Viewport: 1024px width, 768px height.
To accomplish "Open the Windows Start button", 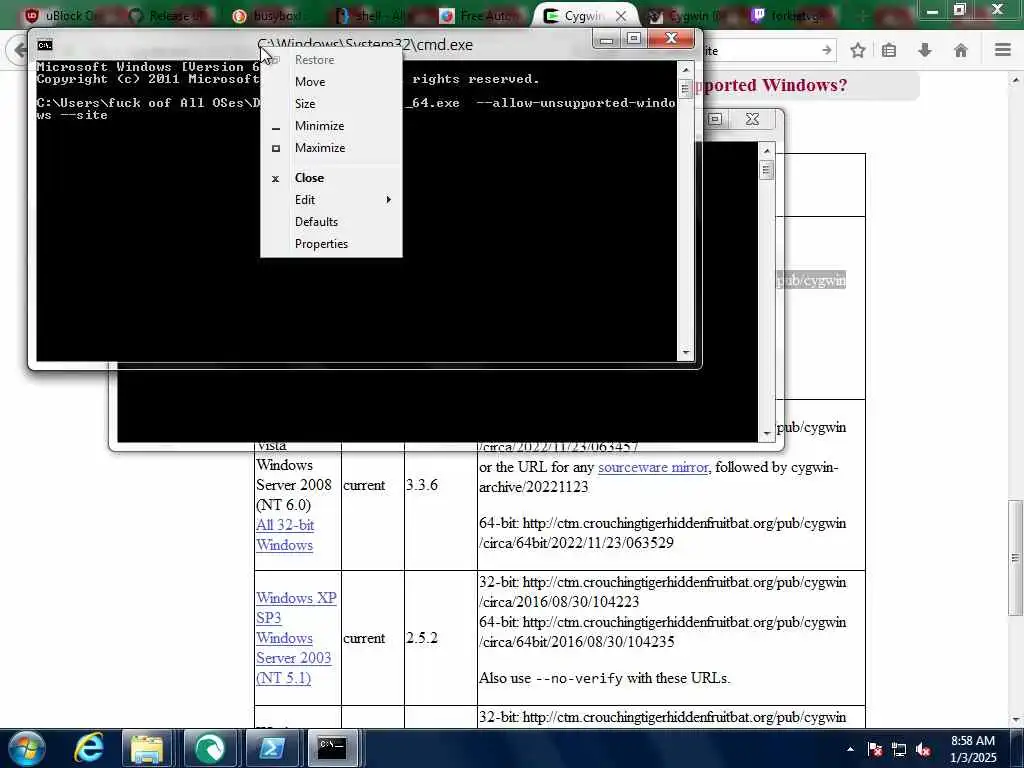I will (x=26, y=748).
